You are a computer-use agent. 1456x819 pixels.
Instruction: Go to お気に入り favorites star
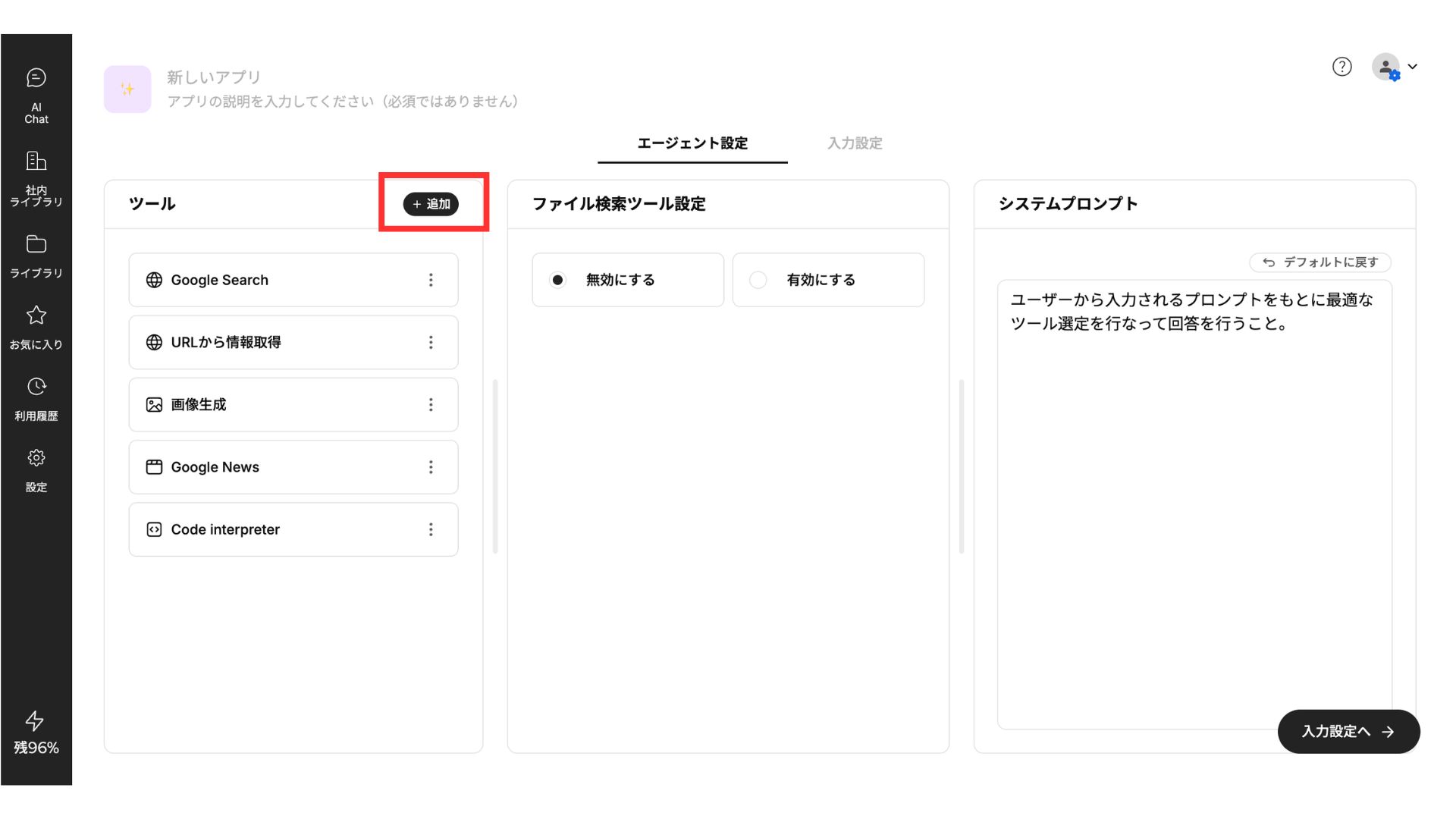(x=36, y=315)
